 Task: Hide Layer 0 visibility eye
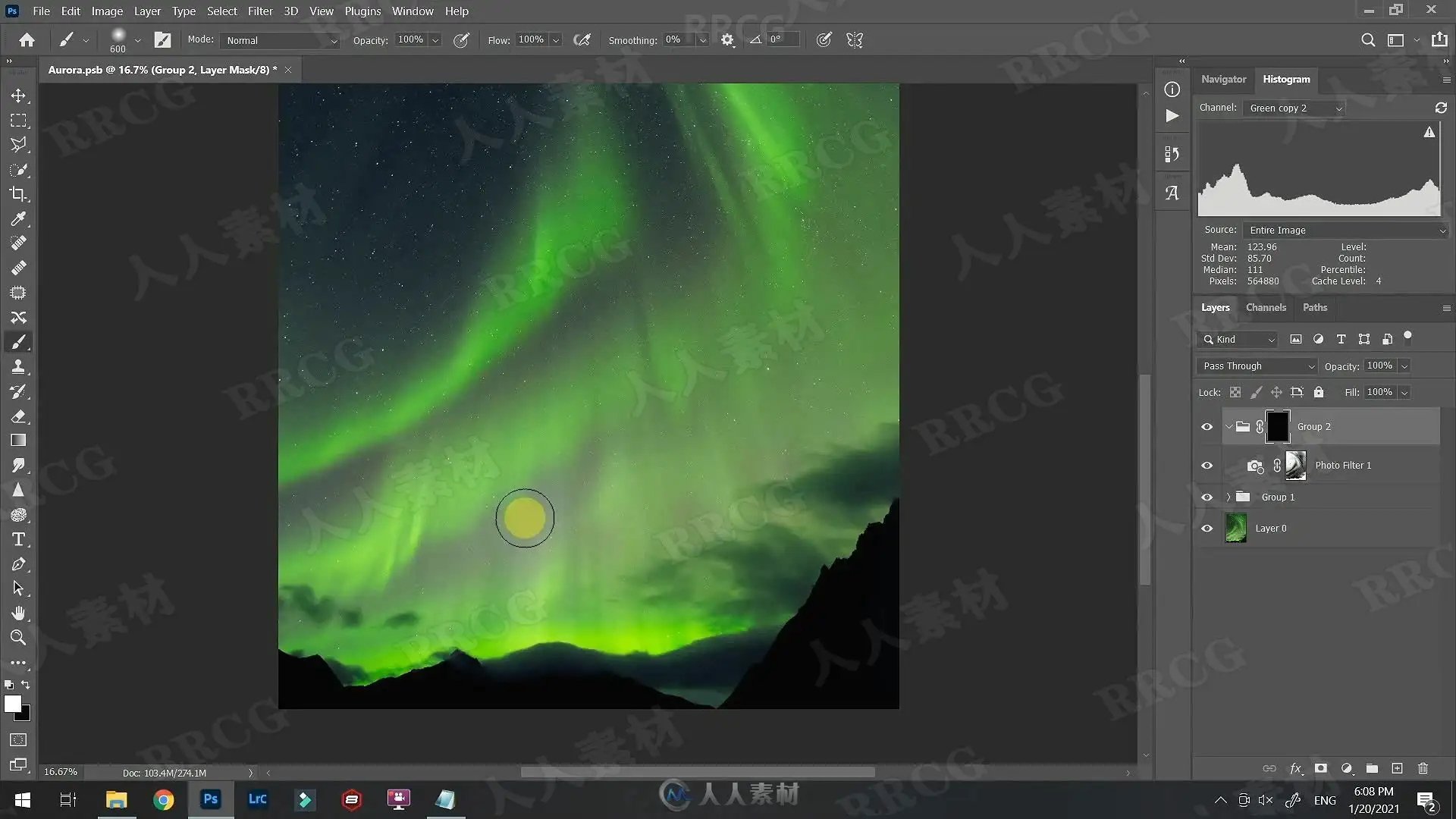coord(1207,529)
